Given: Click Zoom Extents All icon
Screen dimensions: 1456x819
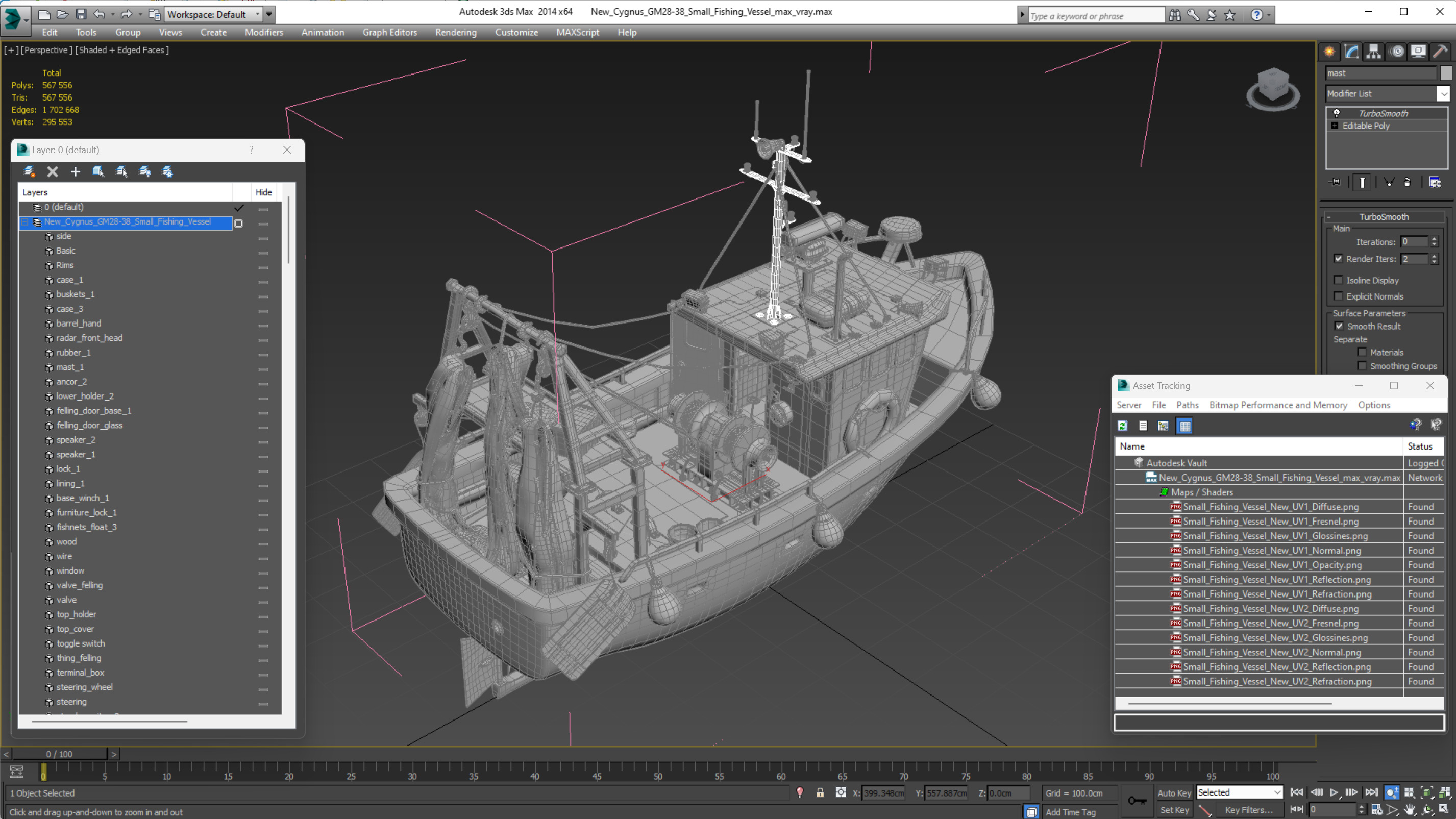Looking at the screenshot, I should coord(1444,792).
